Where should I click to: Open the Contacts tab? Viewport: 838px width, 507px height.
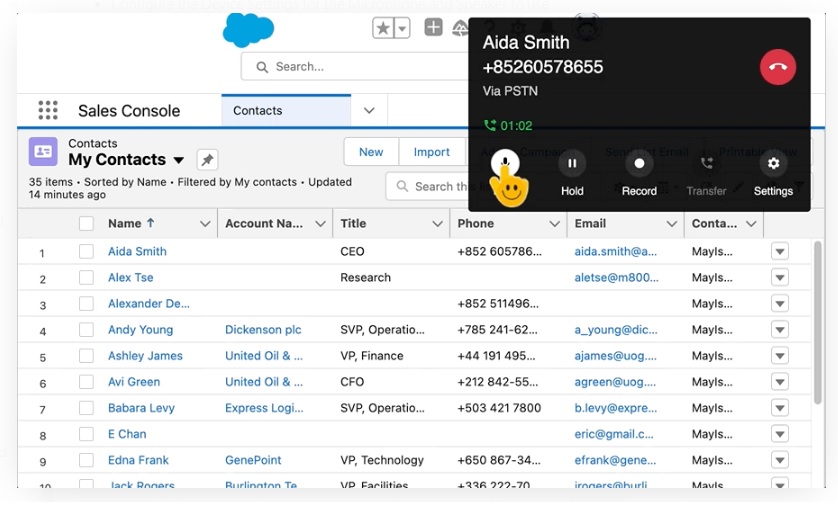click(286, 111)
